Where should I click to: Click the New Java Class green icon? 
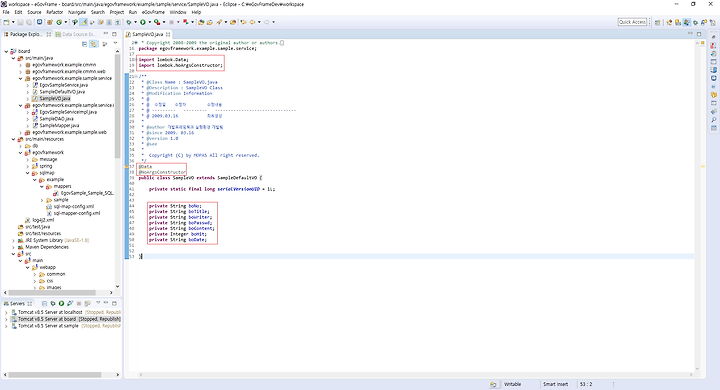(59, 22)
